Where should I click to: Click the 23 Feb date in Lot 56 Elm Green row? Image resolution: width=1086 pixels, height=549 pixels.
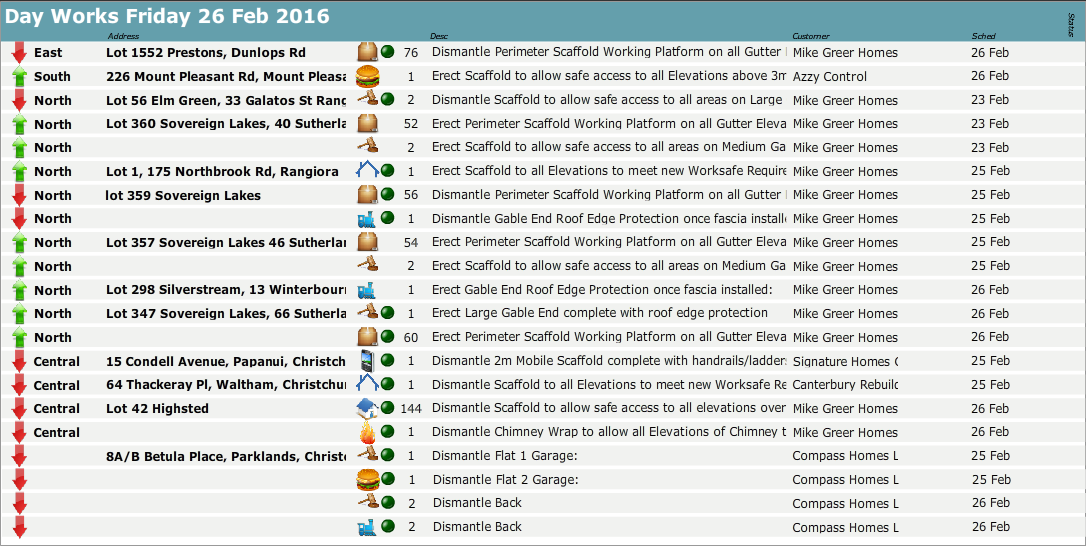[990, 100]
